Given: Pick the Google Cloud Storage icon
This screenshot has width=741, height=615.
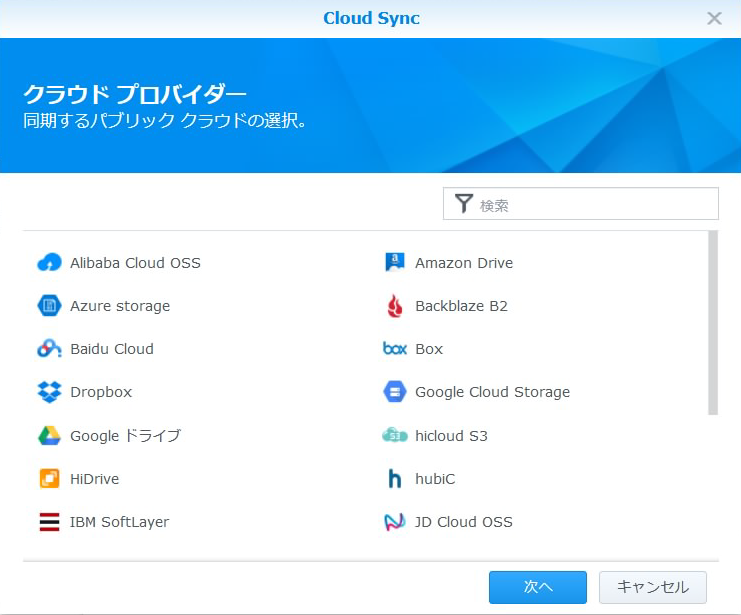Looking at the screenshot, I should (x=395, y=392).
